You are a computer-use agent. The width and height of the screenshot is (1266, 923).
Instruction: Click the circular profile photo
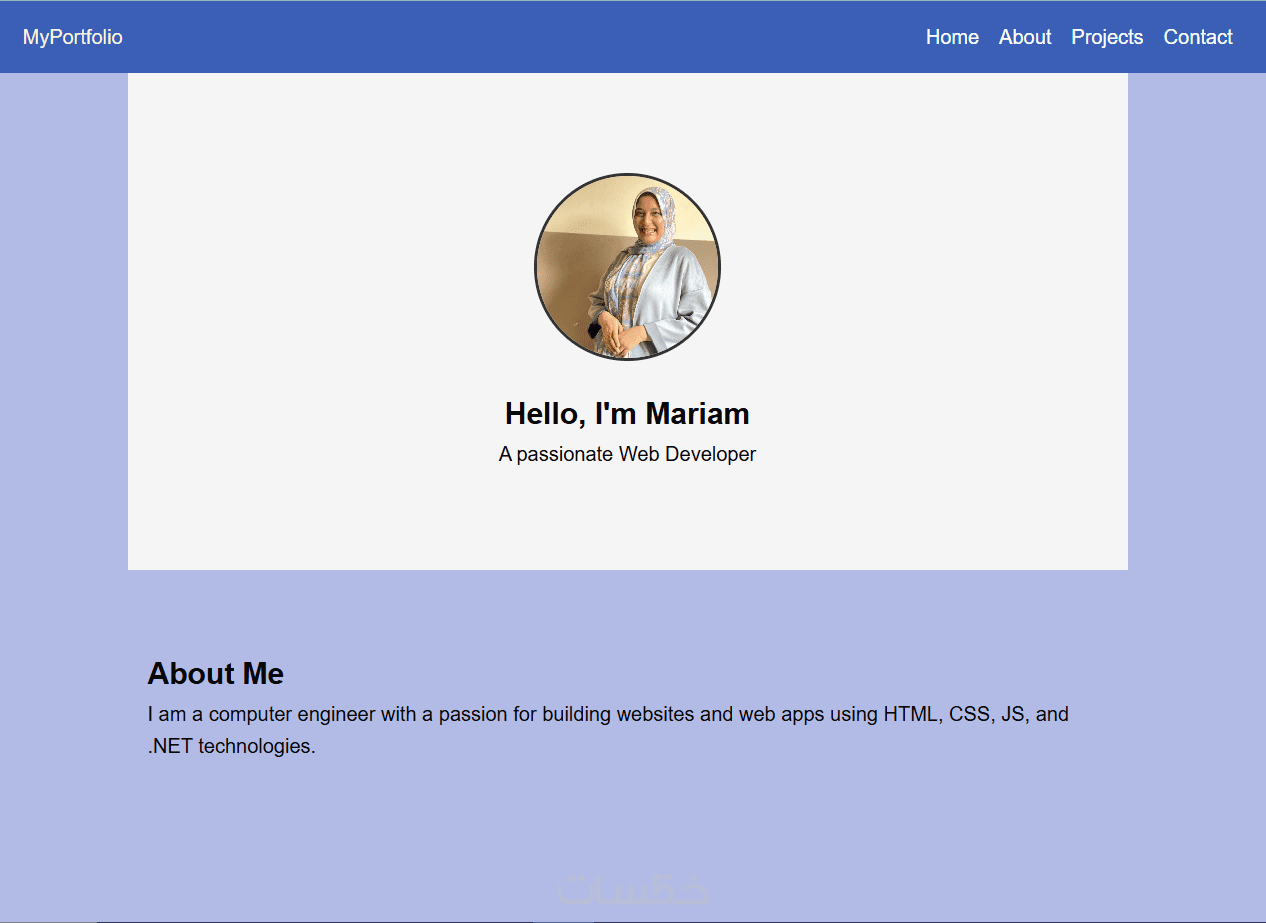(x=627, y=266)
